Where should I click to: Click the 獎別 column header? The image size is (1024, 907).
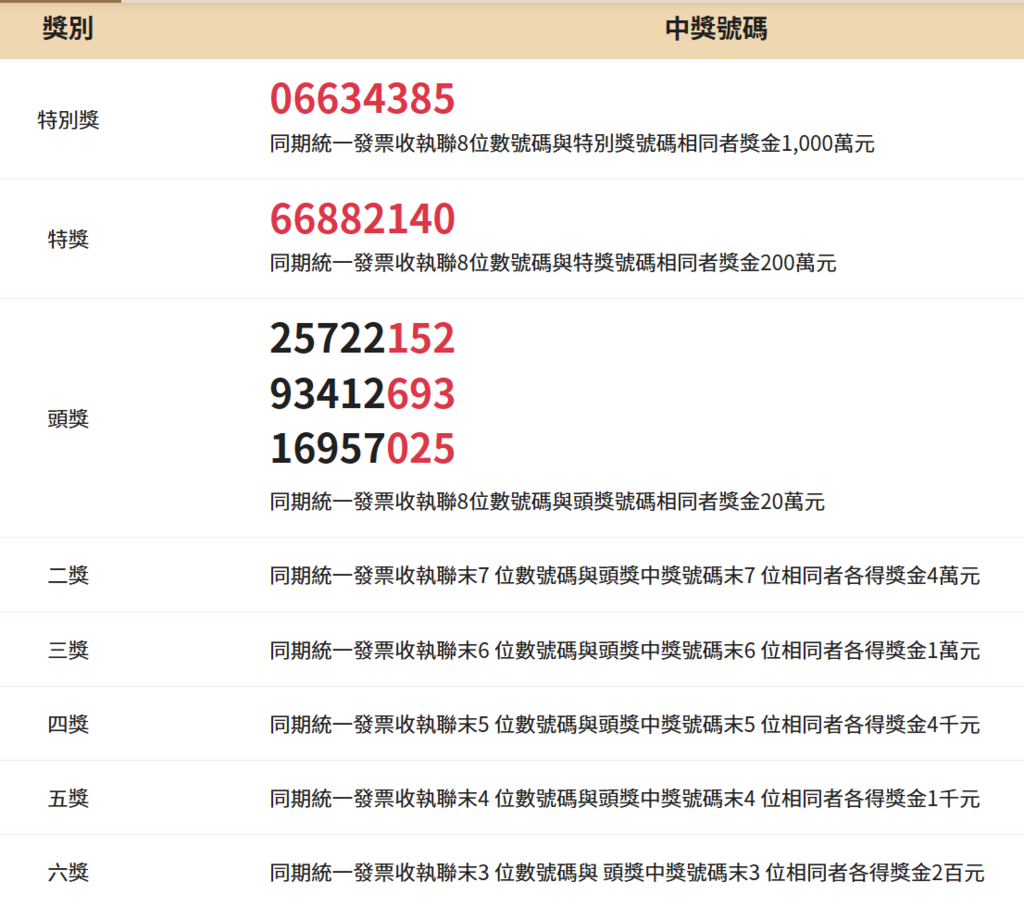[x=68, y=29]
